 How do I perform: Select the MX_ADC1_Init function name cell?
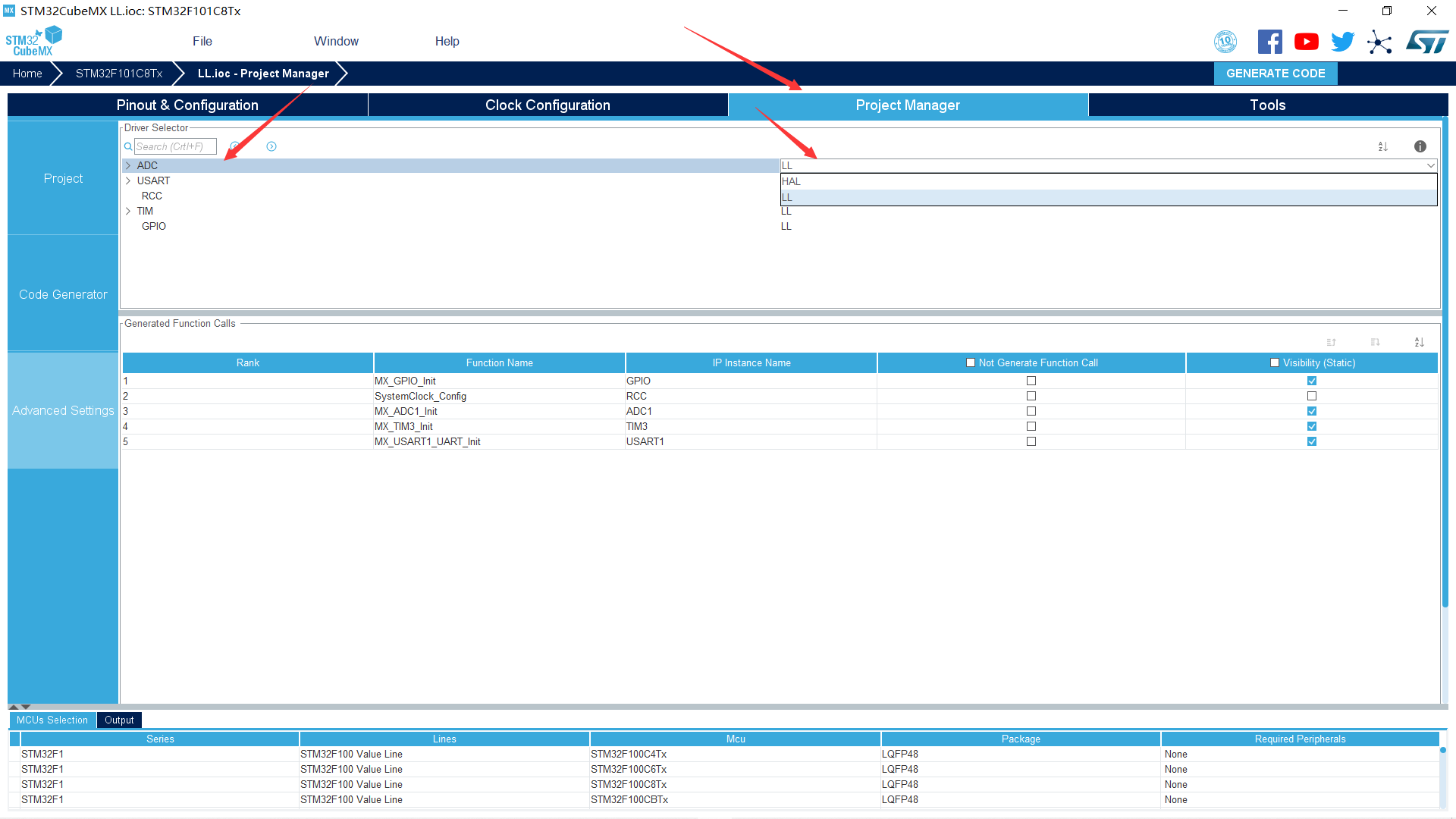pyautogui.click(x=499, y=411)
